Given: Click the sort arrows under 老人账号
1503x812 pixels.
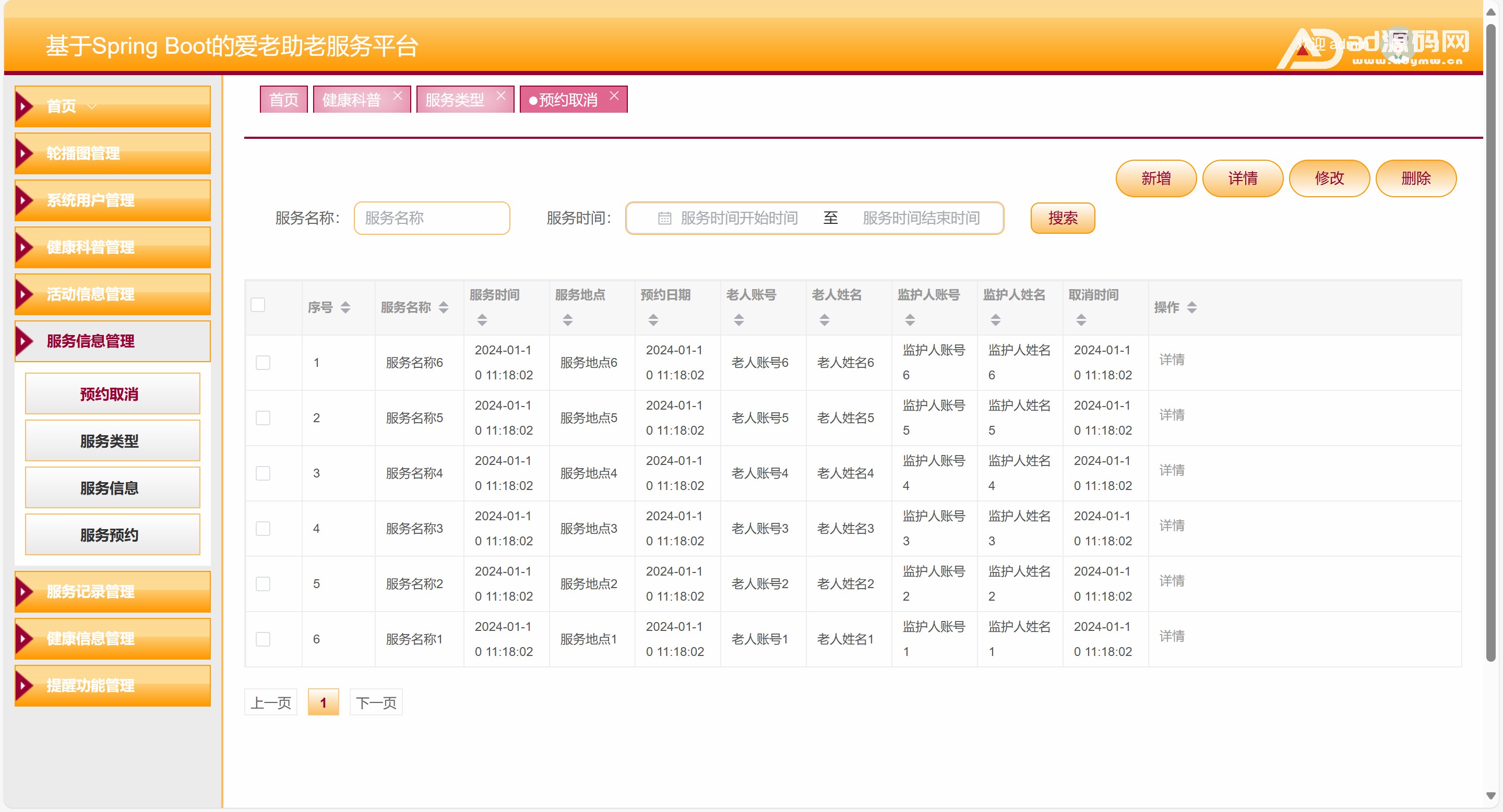Looking at the screenshot, I should 738,320.
